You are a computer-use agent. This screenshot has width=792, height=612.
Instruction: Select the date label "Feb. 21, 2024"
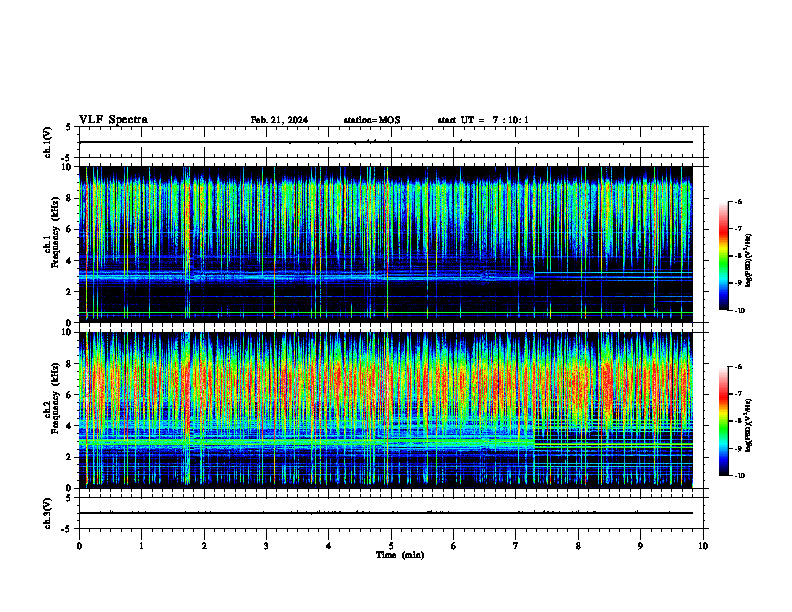[x=279, y=120]
